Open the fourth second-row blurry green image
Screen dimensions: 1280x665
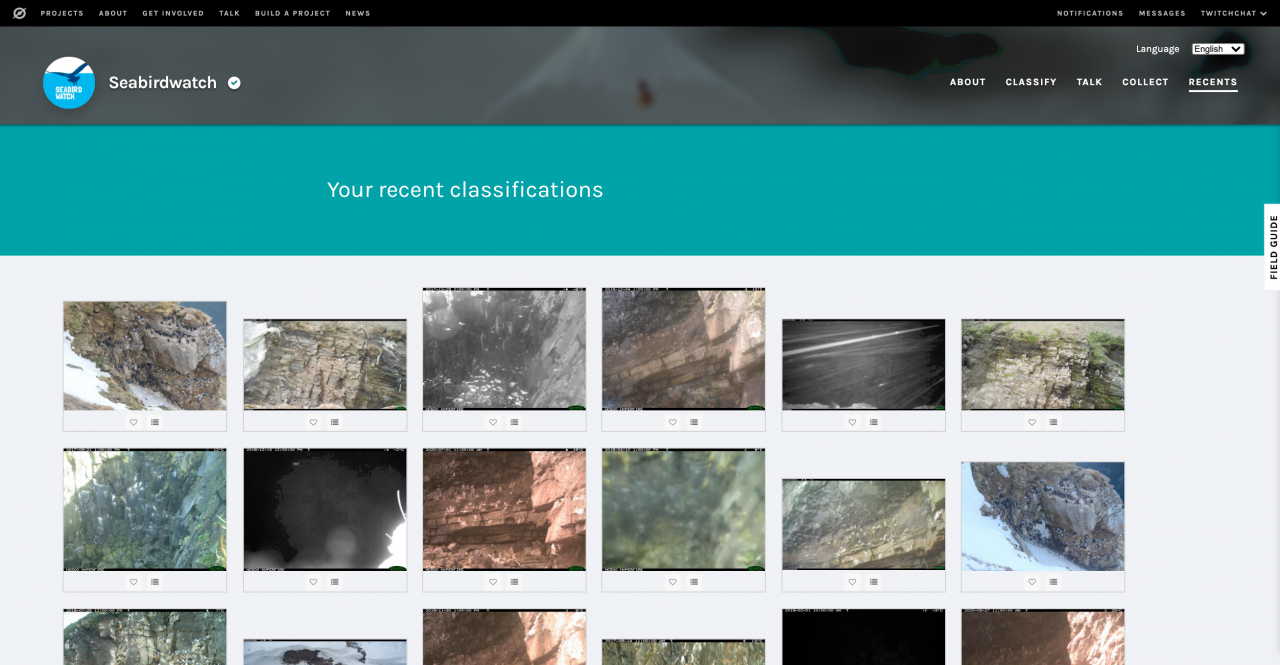click(684, 509)
